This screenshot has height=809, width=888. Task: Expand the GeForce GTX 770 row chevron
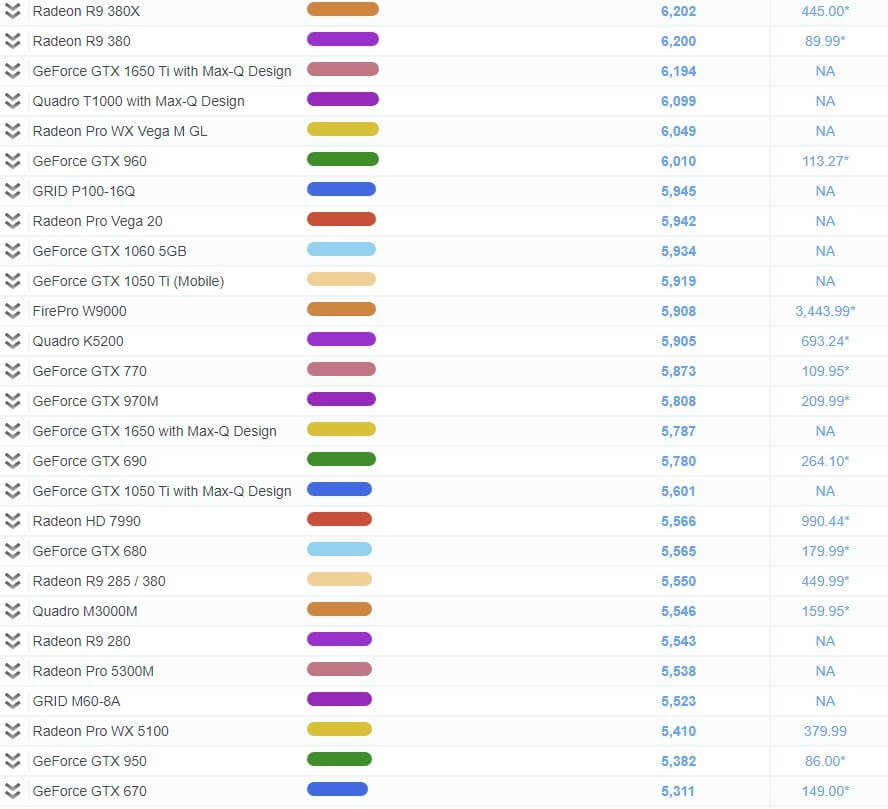point(12,371)
